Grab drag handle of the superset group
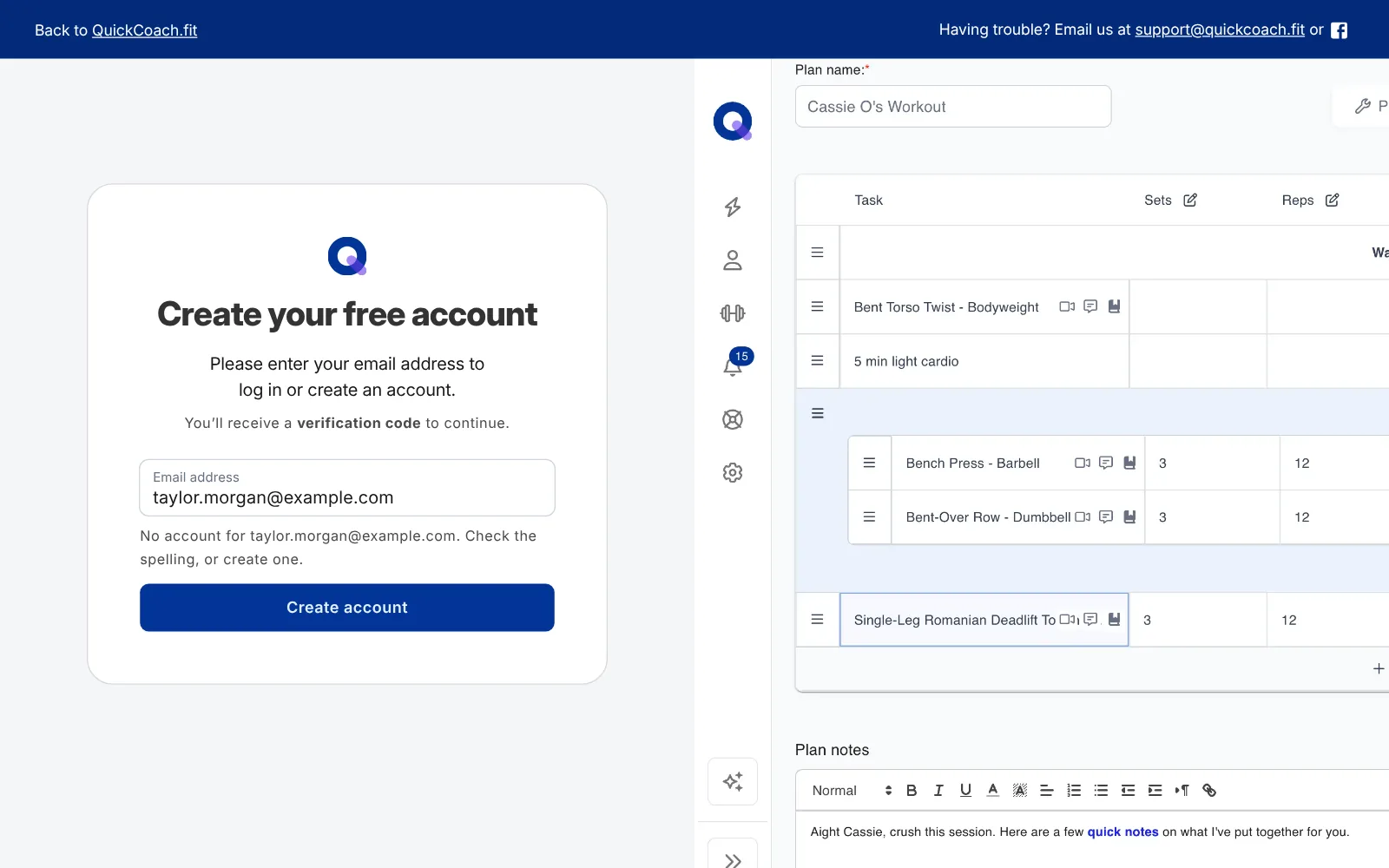This screenshot has height=868, width=1389. pyautogui.click(x=817, y=413)
